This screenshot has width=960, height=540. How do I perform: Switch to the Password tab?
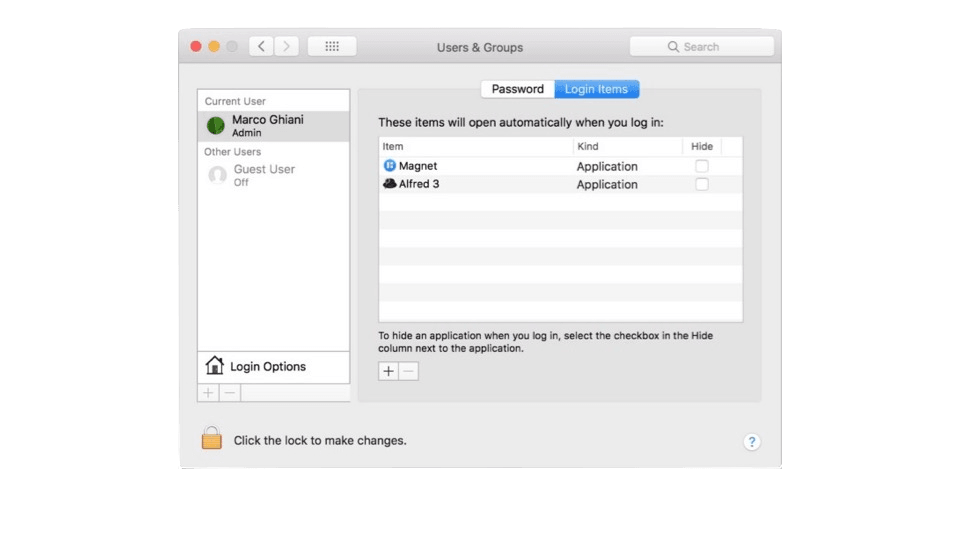(x=517, y=89)
